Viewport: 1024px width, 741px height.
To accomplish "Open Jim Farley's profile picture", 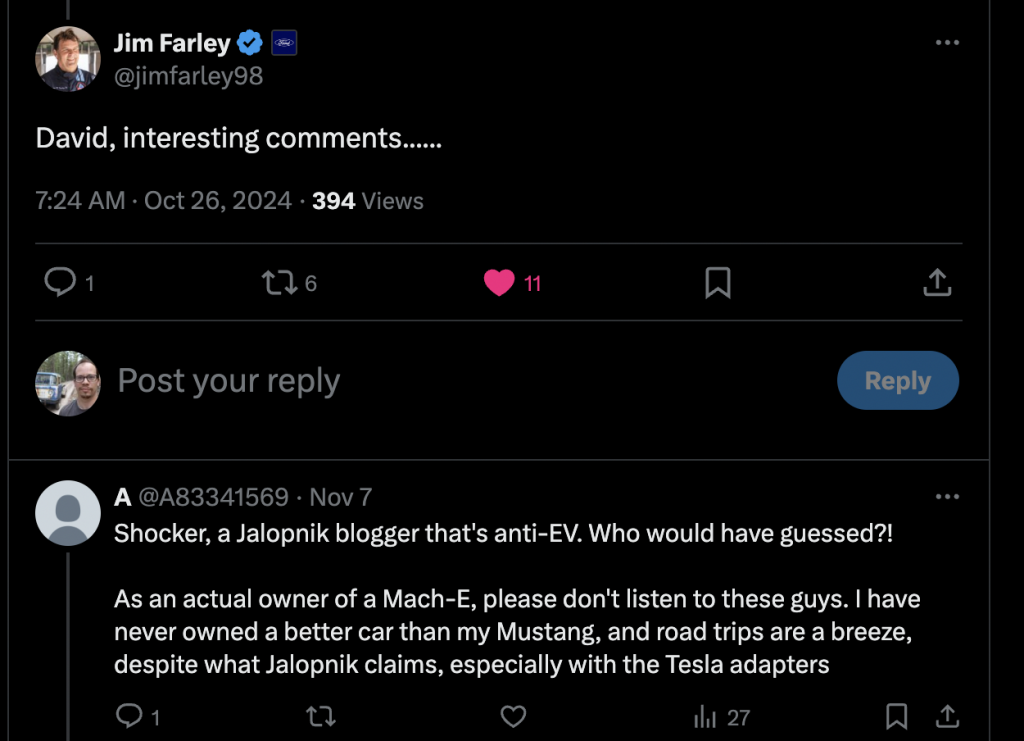I will point(68,59).
